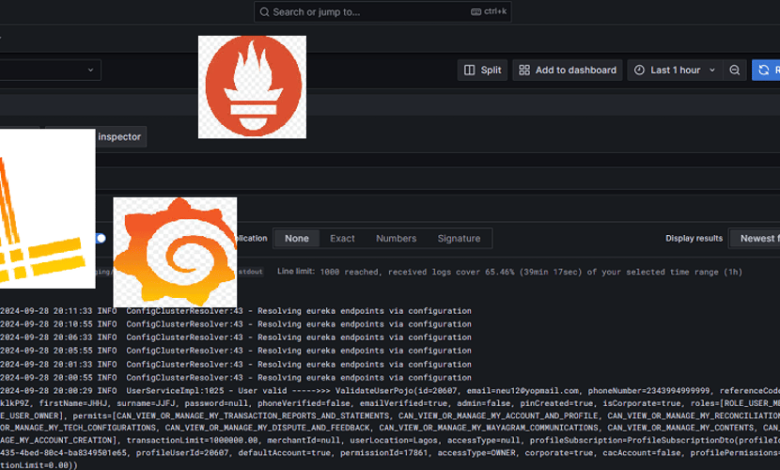Screen dimensions: 780x470
Task: Click the ctrl+k keyboard shortcut hint
Action: [x=488, y=11]
